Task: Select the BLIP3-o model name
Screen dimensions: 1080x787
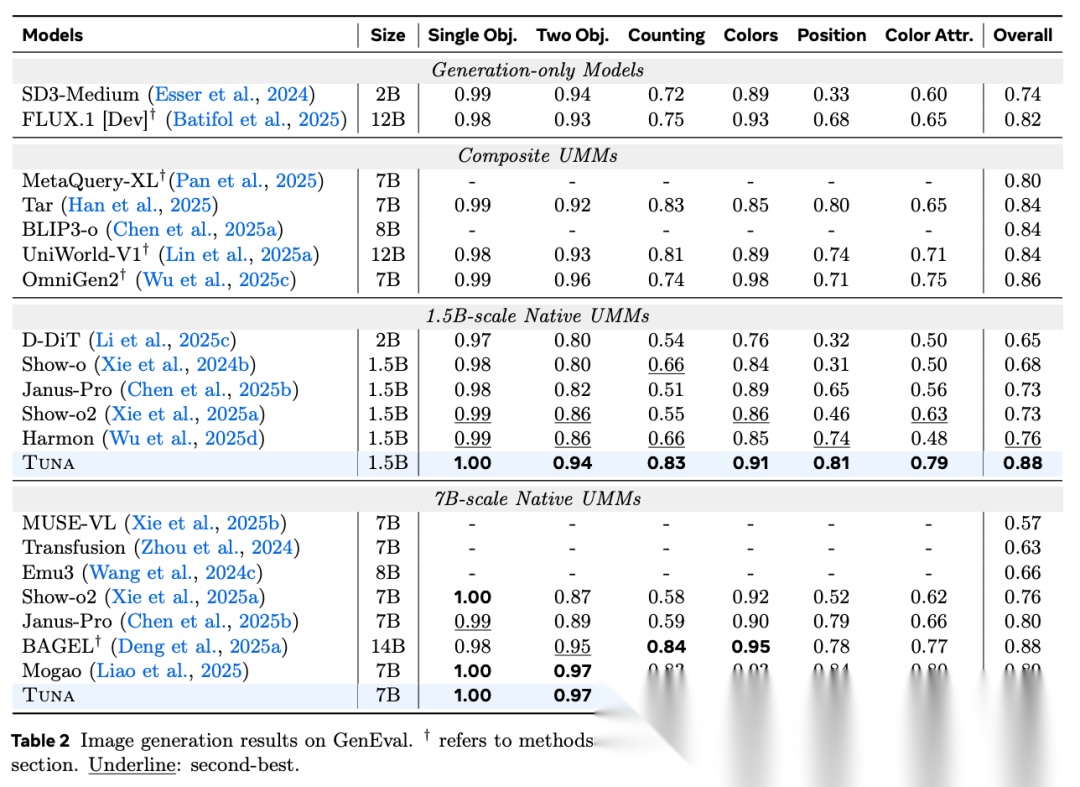Action: click(x=60, y=229)
